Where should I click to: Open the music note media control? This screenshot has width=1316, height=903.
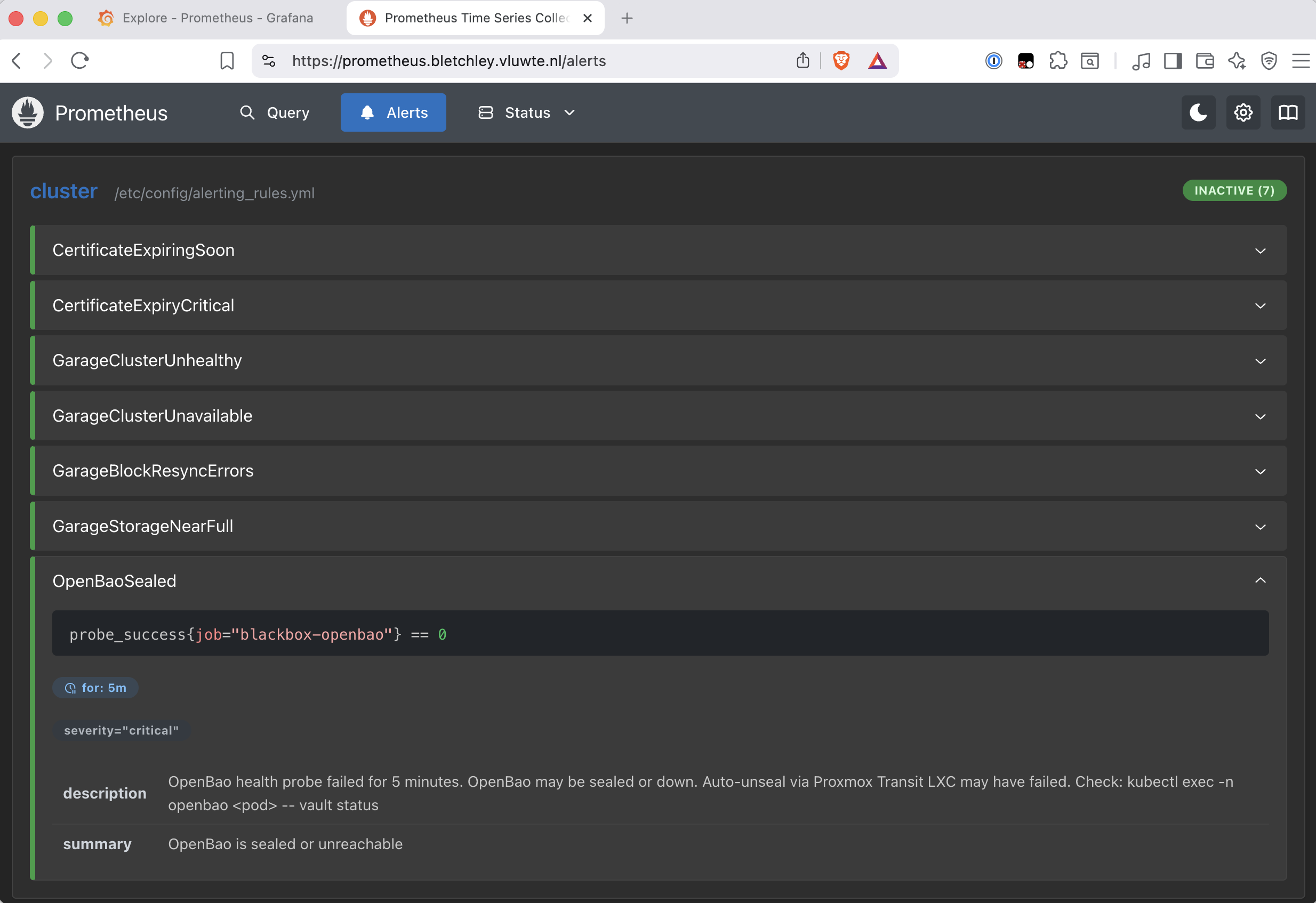point(1141,61)
